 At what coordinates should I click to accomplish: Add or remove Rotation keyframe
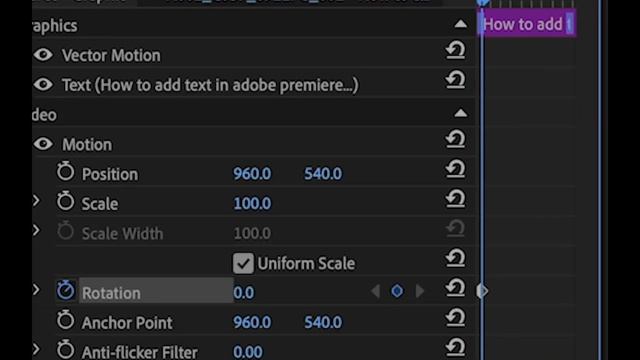point(397,291)
